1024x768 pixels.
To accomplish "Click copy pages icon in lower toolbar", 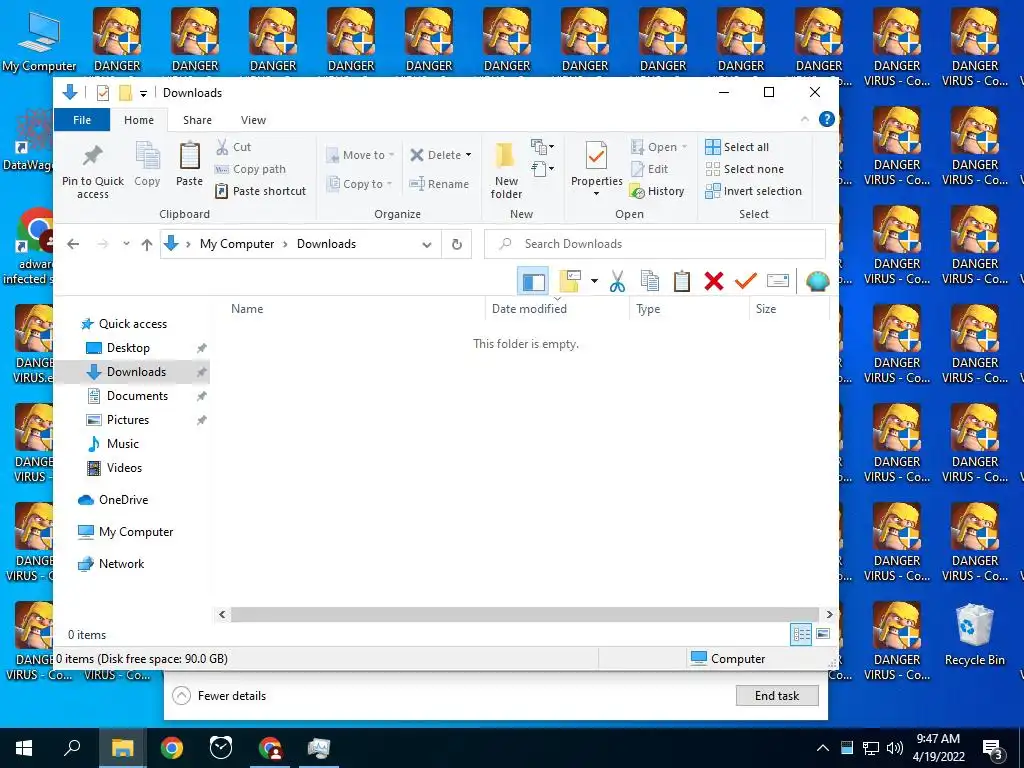I will pyautogui.click(x=650, y=281).
